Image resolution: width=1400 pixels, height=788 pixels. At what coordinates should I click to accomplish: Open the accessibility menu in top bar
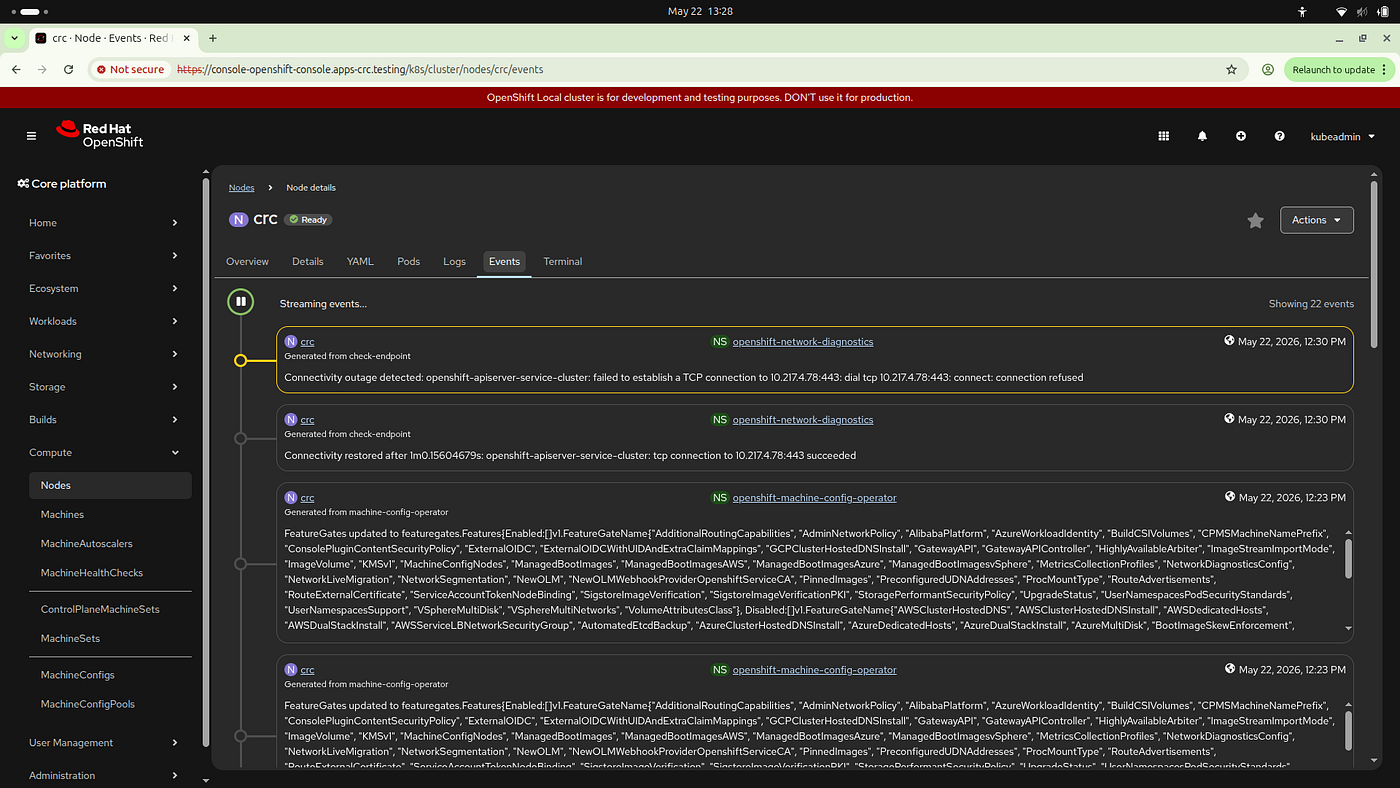click(x=1302, y=11)
